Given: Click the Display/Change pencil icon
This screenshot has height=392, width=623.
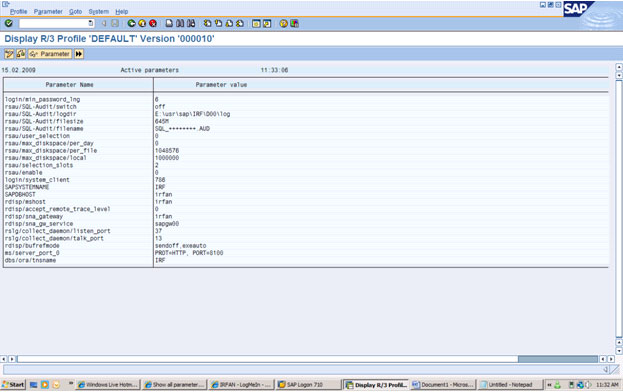Looking at the screenshot, I should 9,54.
